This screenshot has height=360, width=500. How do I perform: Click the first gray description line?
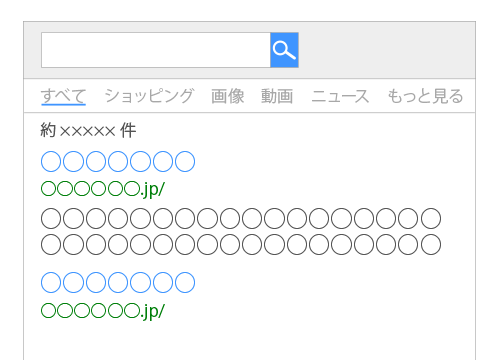[x=241, y=218]
